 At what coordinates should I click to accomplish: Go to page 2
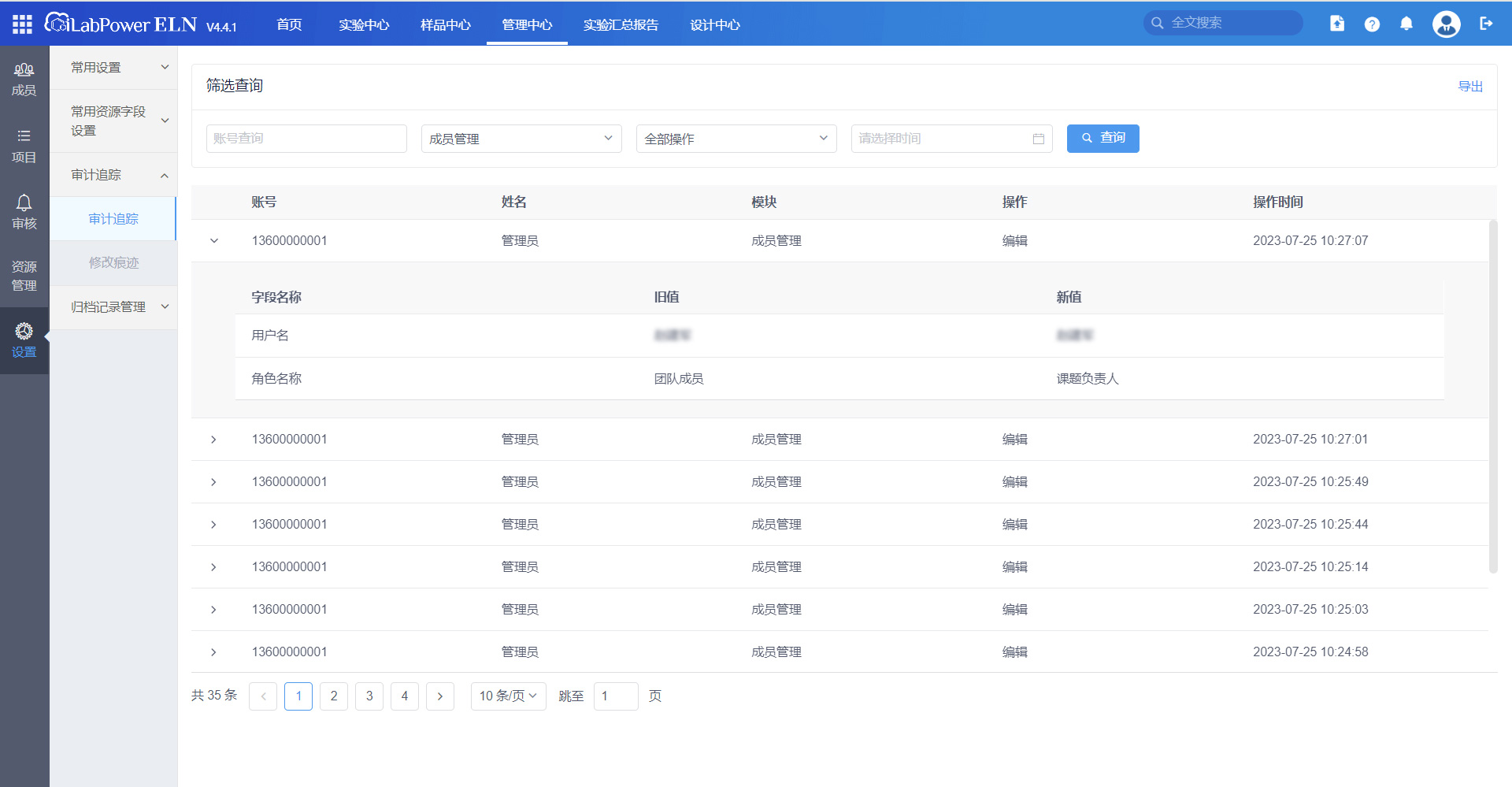[x=334, y=696]
